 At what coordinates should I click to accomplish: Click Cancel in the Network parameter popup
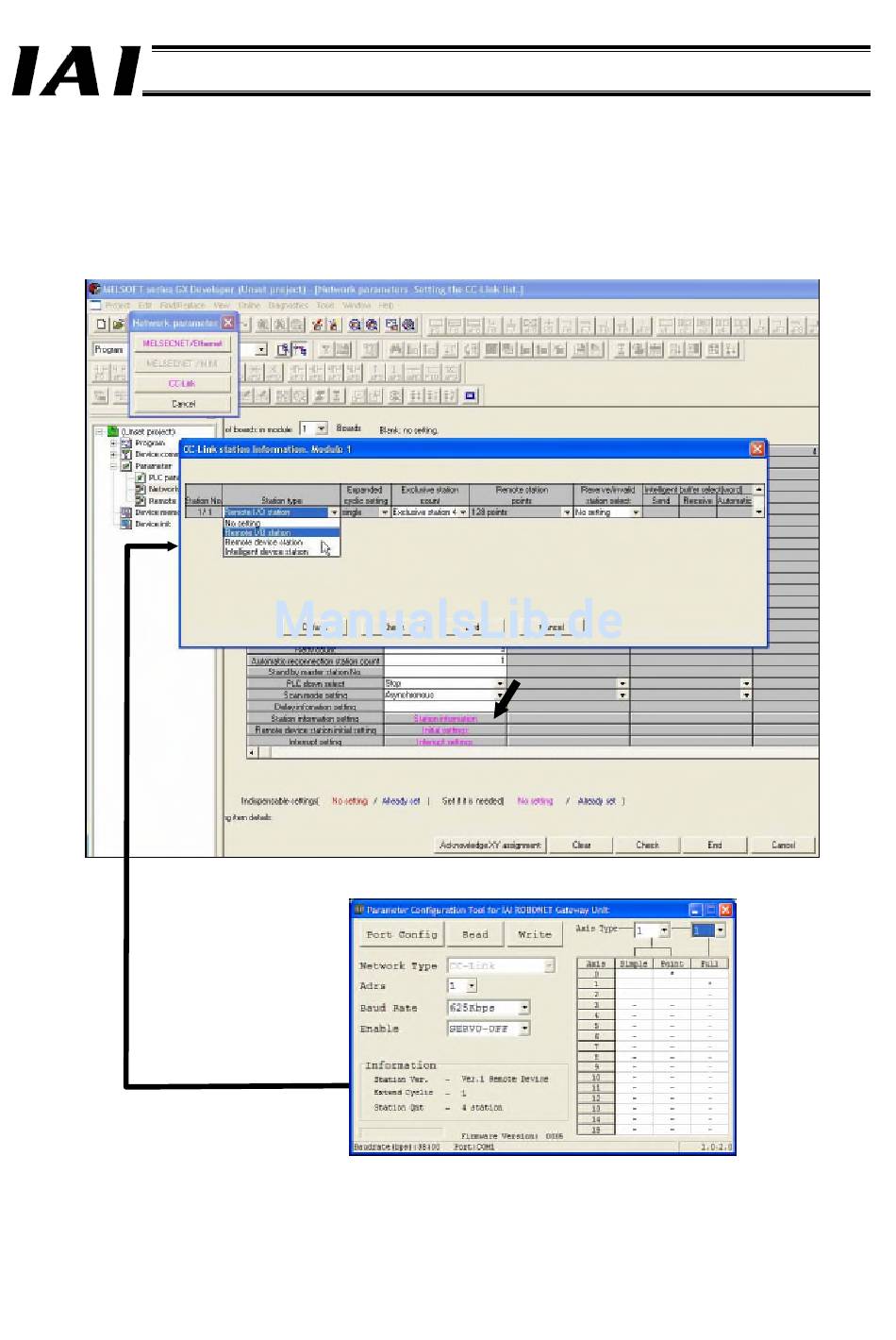[x=183, y=404]
